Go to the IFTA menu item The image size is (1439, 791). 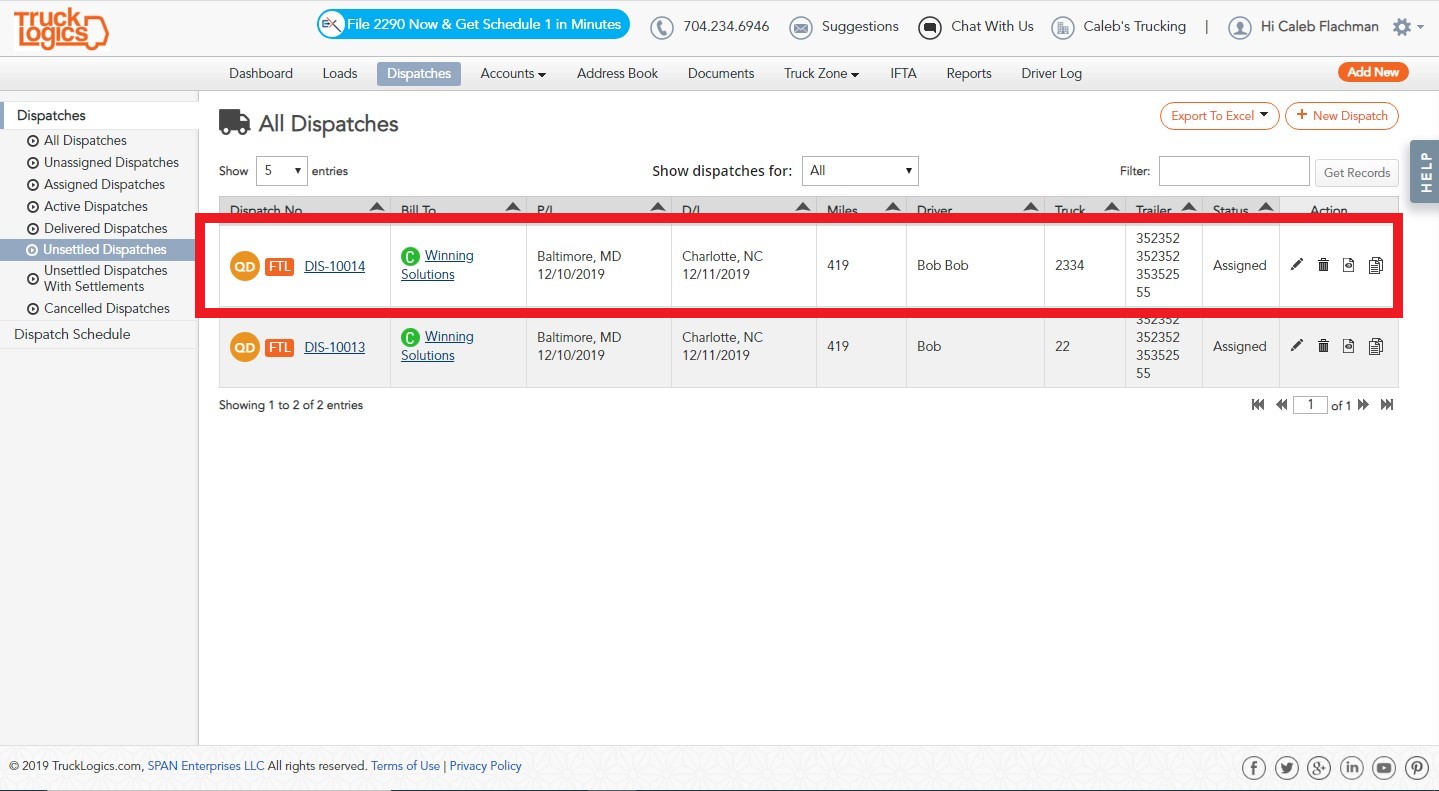point(903,73)
